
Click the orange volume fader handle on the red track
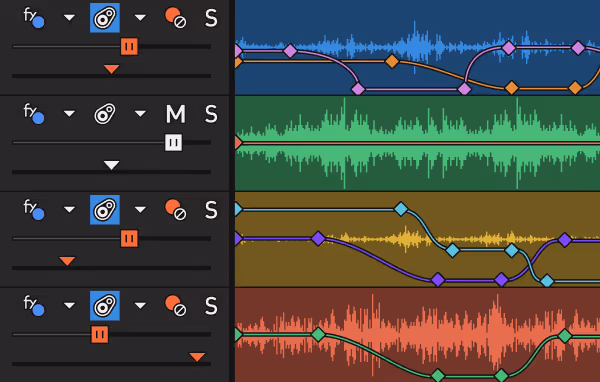[99, 335]
